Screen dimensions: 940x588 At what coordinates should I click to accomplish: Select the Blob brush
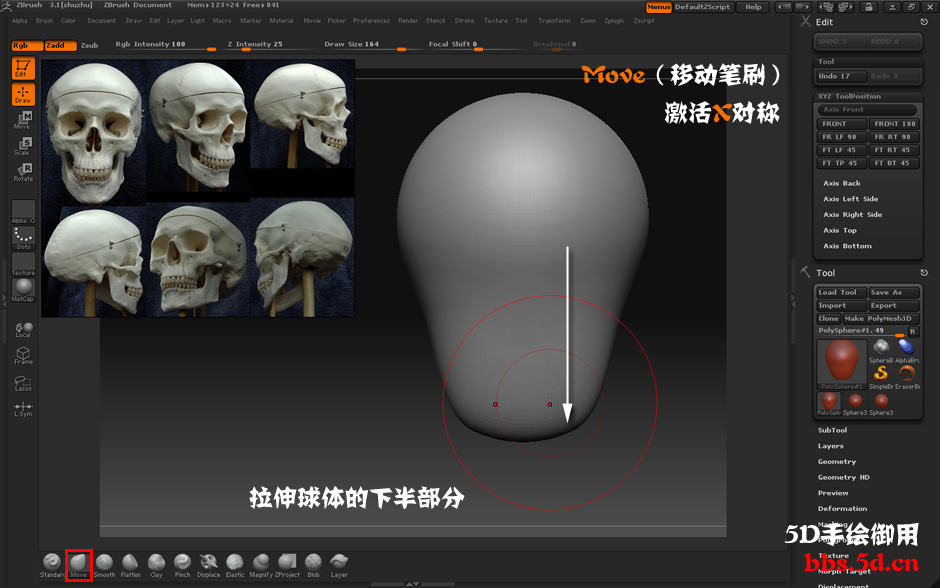point(313,565)
